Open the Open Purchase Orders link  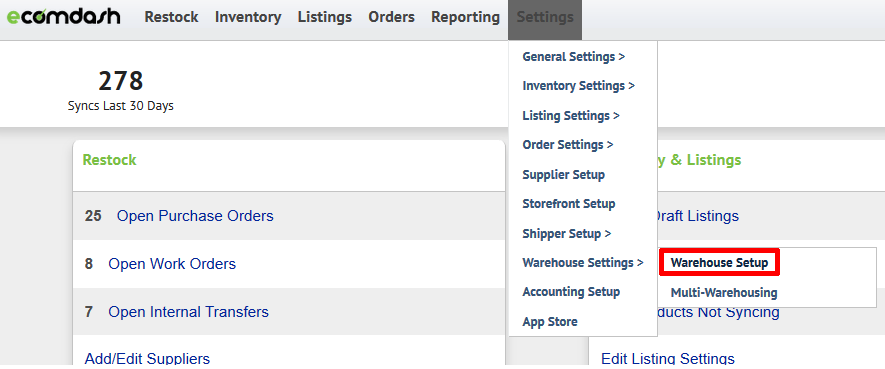195,216
